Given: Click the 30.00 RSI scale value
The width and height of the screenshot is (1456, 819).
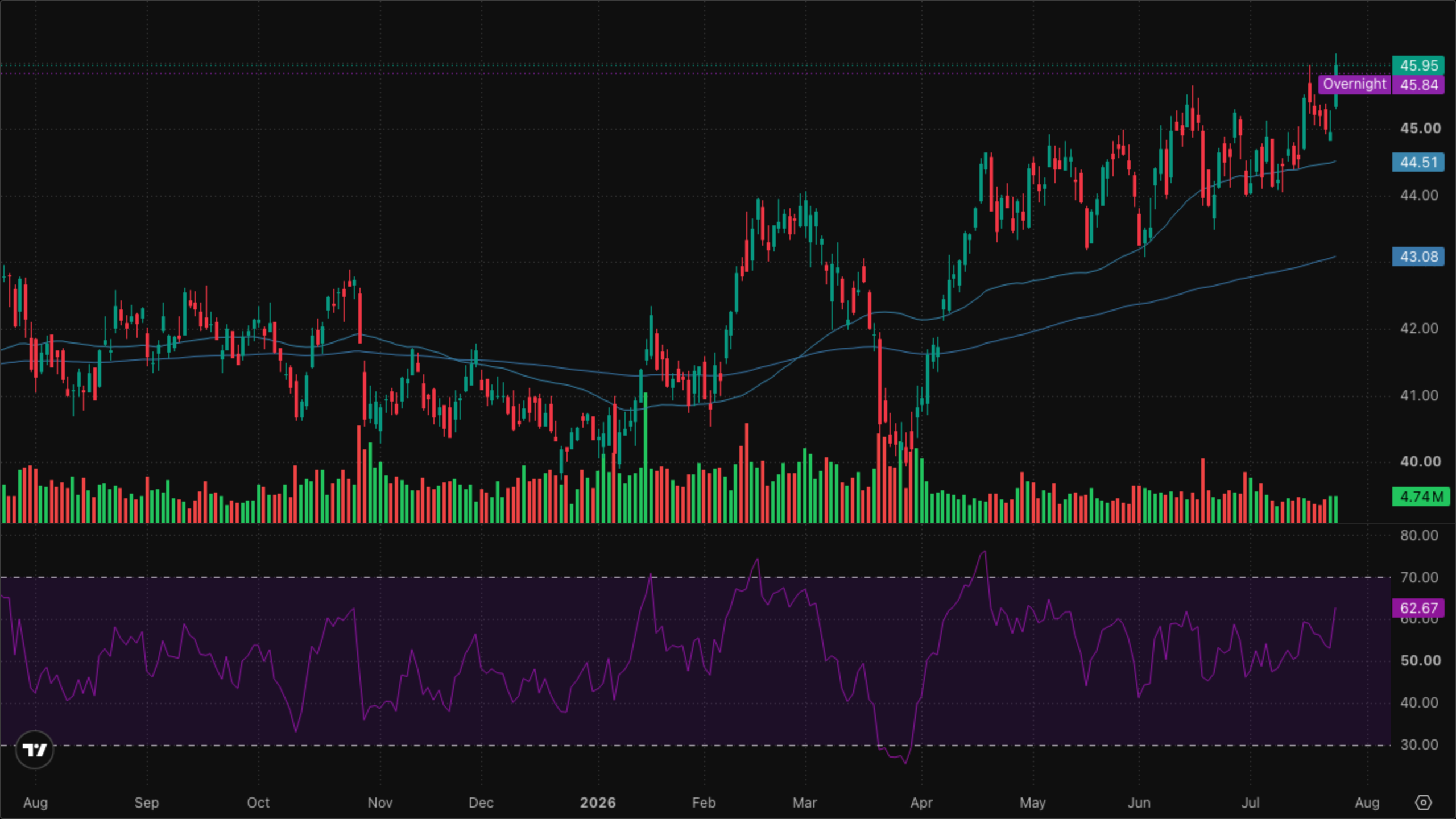Looking at the screenshot, I should click(x=1419, y=744).
